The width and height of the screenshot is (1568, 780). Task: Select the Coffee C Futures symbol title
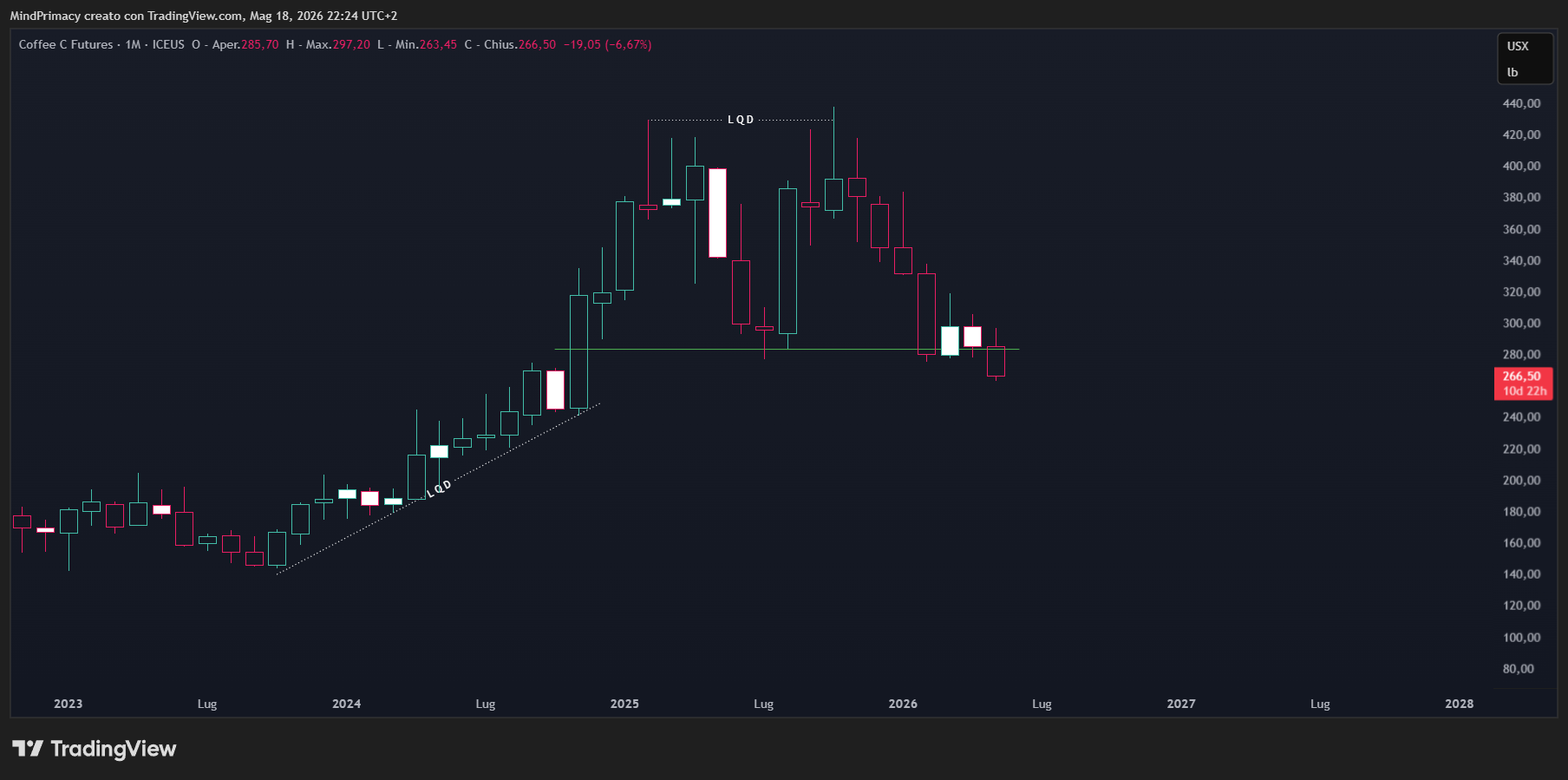click(x=66, y=44)
